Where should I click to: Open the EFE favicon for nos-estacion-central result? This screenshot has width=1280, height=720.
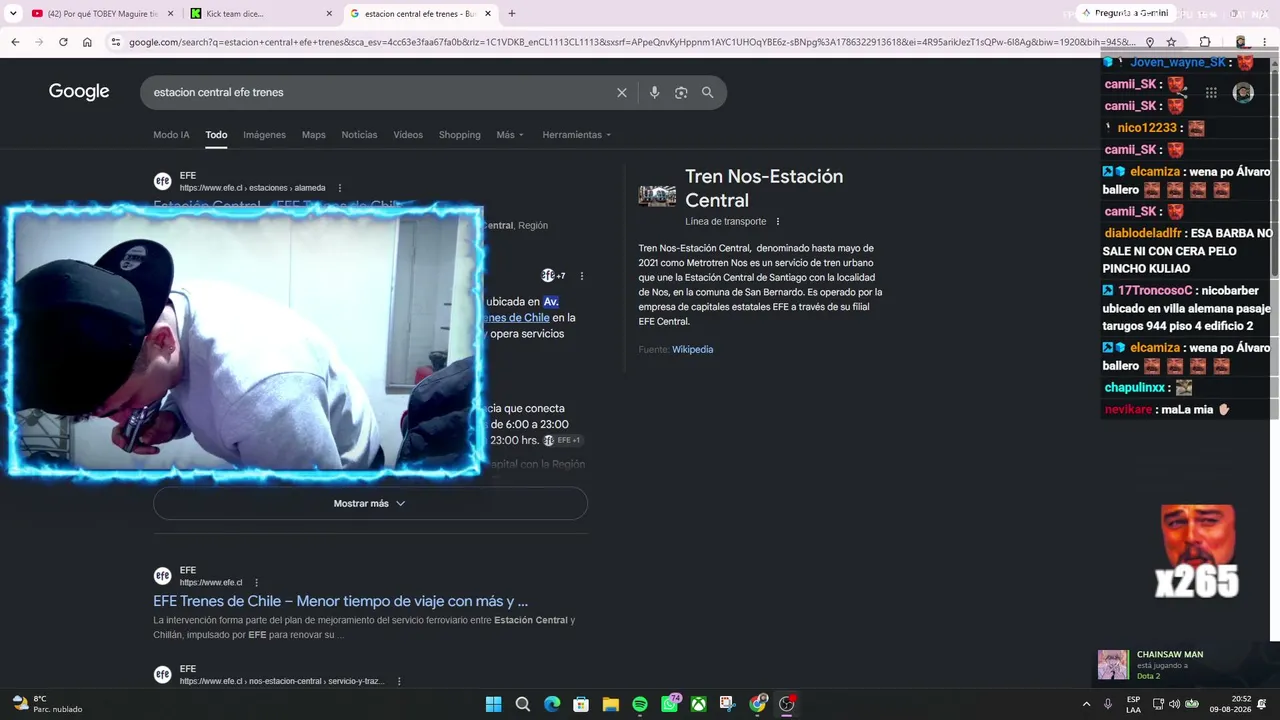coord(162,675)
